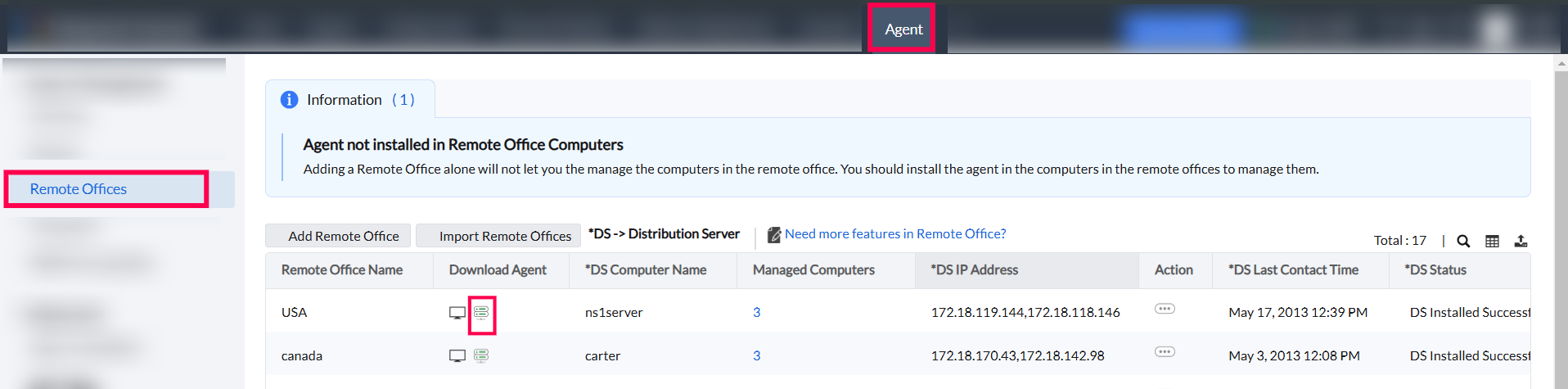This screenshot has height=389, width=1568.
Task: Click the Add Remote Office button
Action: coord(343,236)
